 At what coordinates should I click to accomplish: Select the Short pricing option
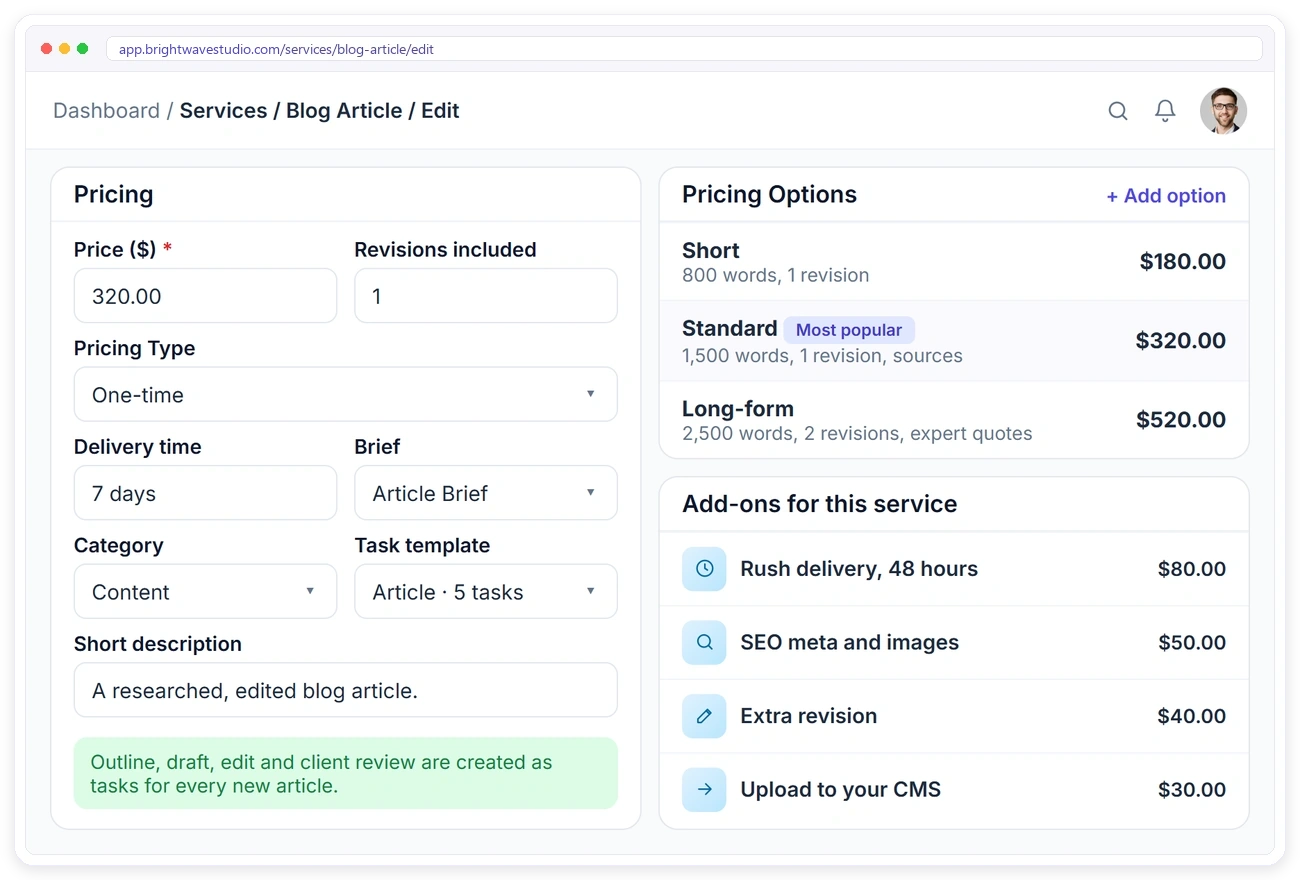pos(954,262)
